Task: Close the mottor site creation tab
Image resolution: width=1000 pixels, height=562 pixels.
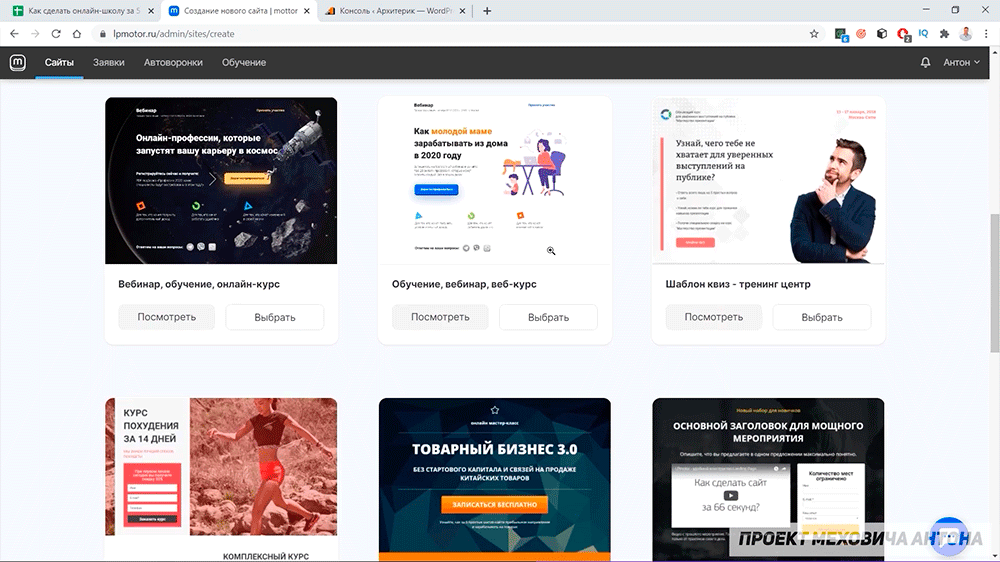Action: coord(307,11)
